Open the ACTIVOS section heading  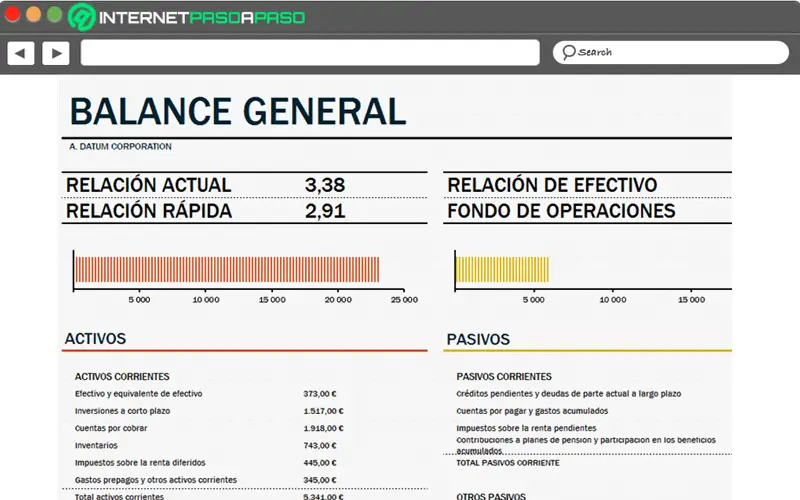pos(95,339)
